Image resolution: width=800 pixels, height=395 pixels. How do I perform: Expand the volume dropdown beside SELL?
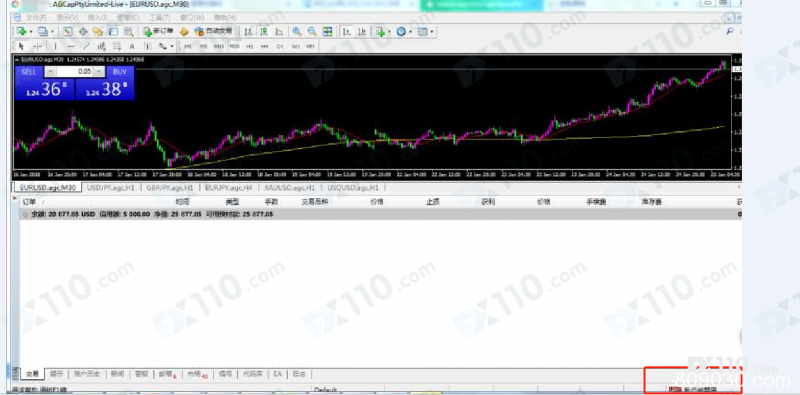coord(50,72)
